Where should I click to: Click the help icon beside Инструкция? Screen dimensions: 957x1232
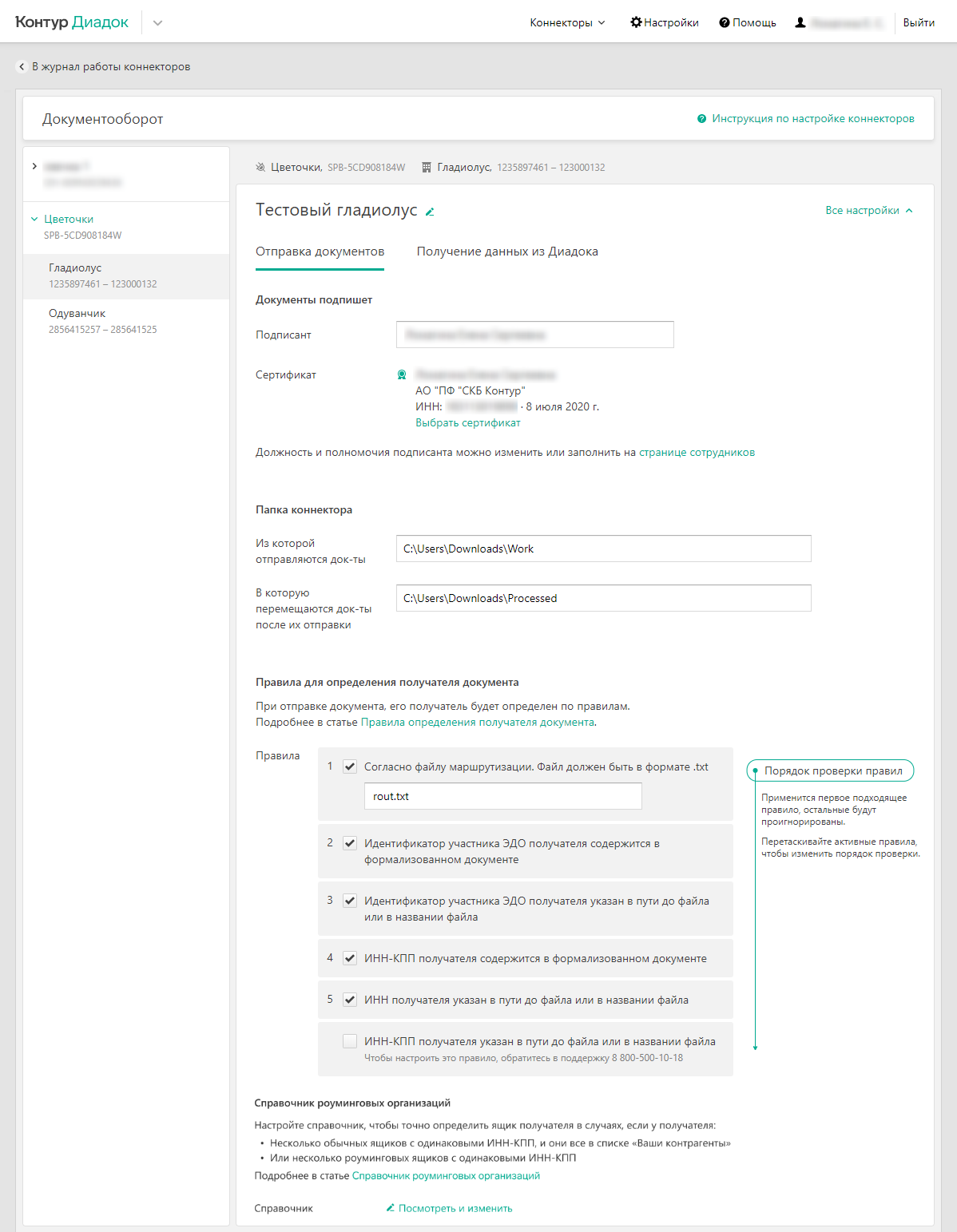(x=702, y=119)
